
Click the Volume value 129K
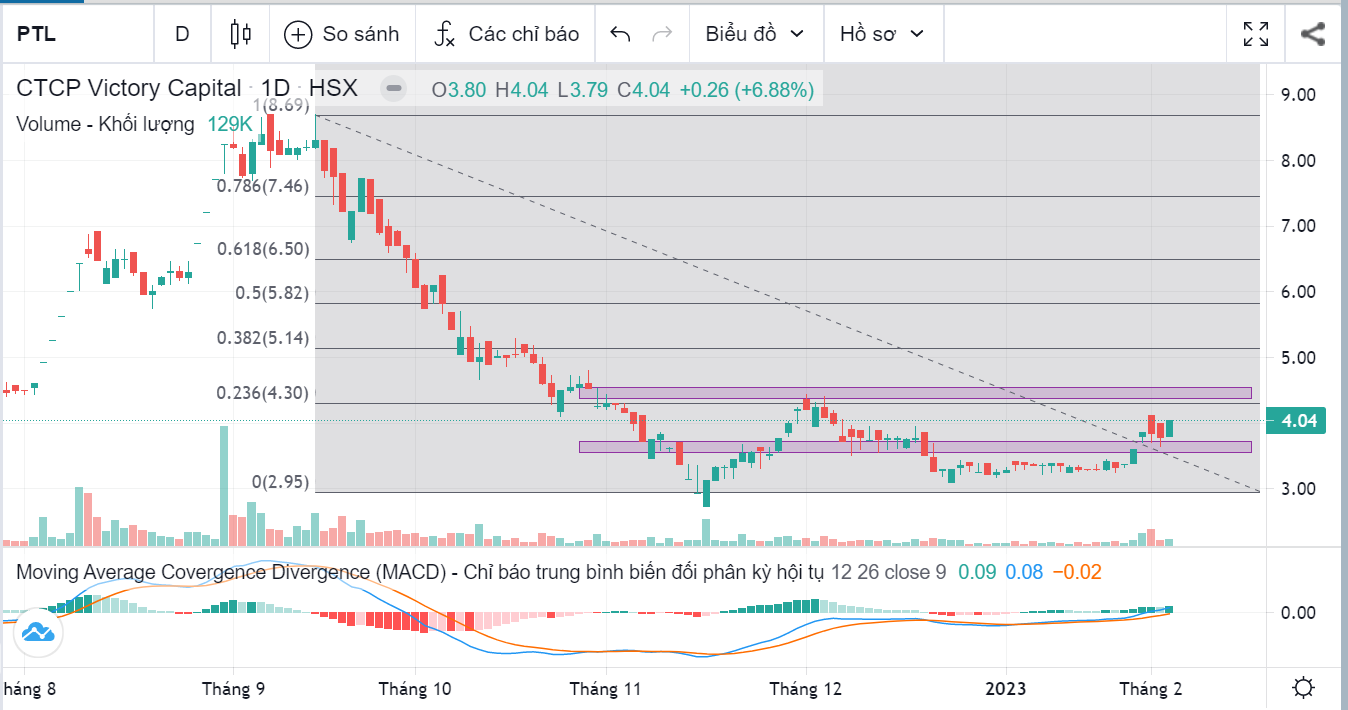pyautogui.click(x=230, y=125)
